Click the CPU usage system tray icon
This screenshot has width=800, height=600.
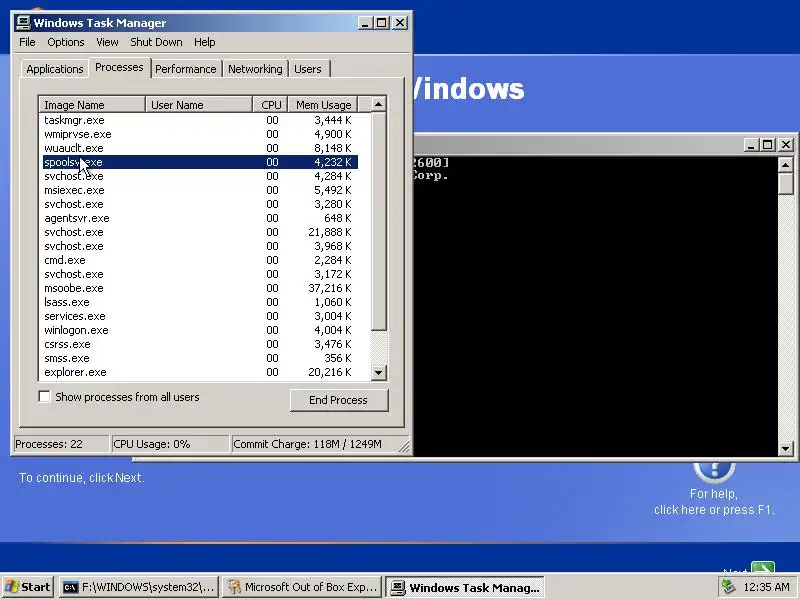tap(729, 587)
